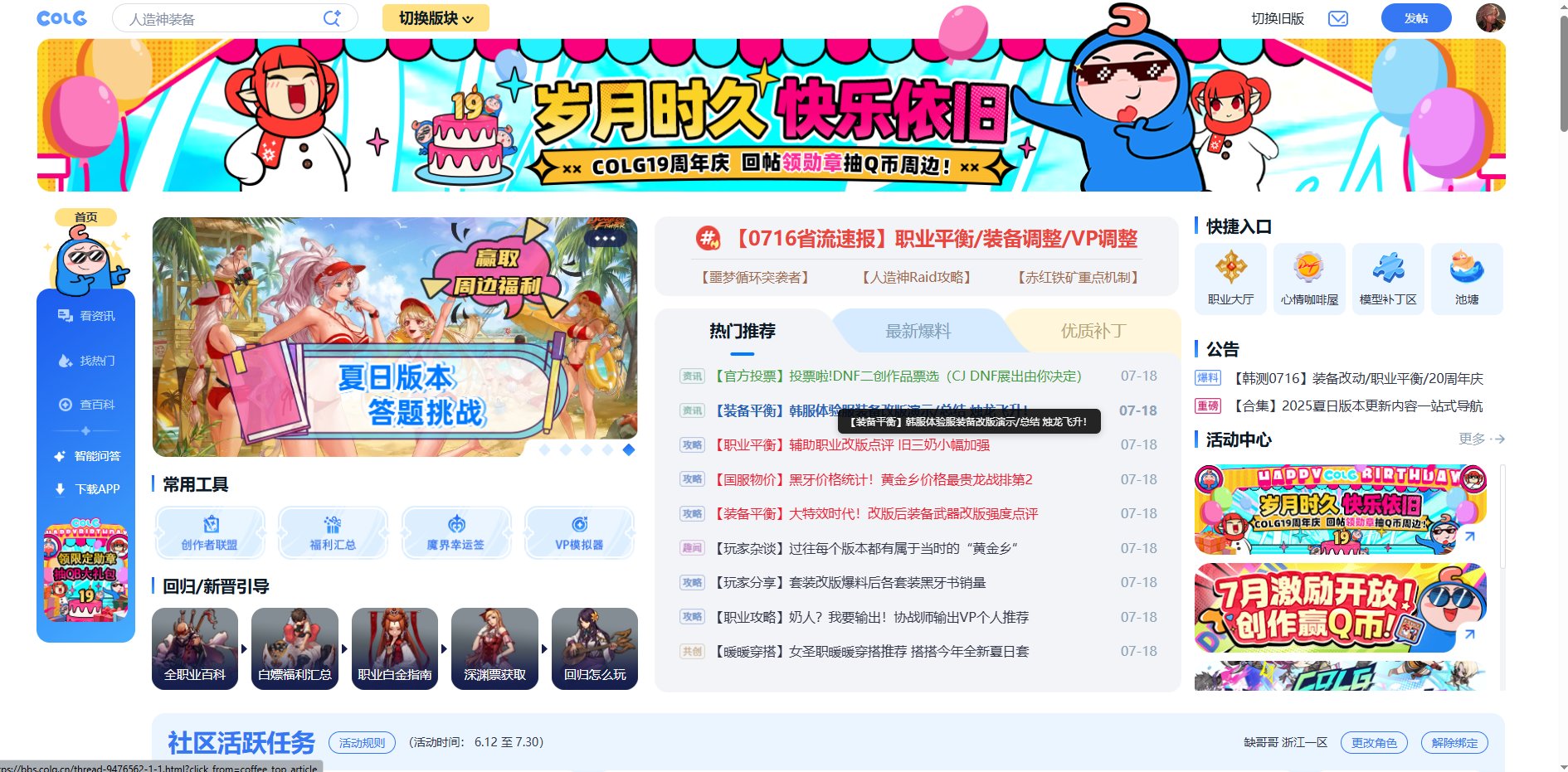Open 【玩家分享】套装改版爆料 post

click(849, 582)
